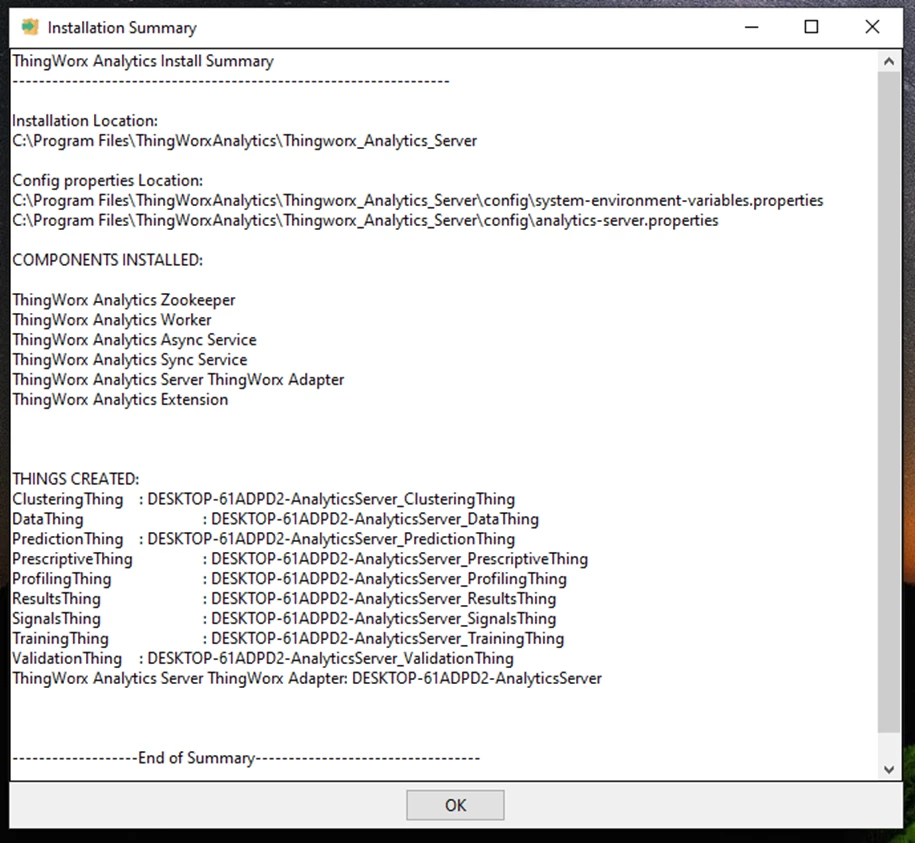Click the 'End of Summary' line
Image resolution: width=915 pixels, height=843 pixels.
point(246,758)
